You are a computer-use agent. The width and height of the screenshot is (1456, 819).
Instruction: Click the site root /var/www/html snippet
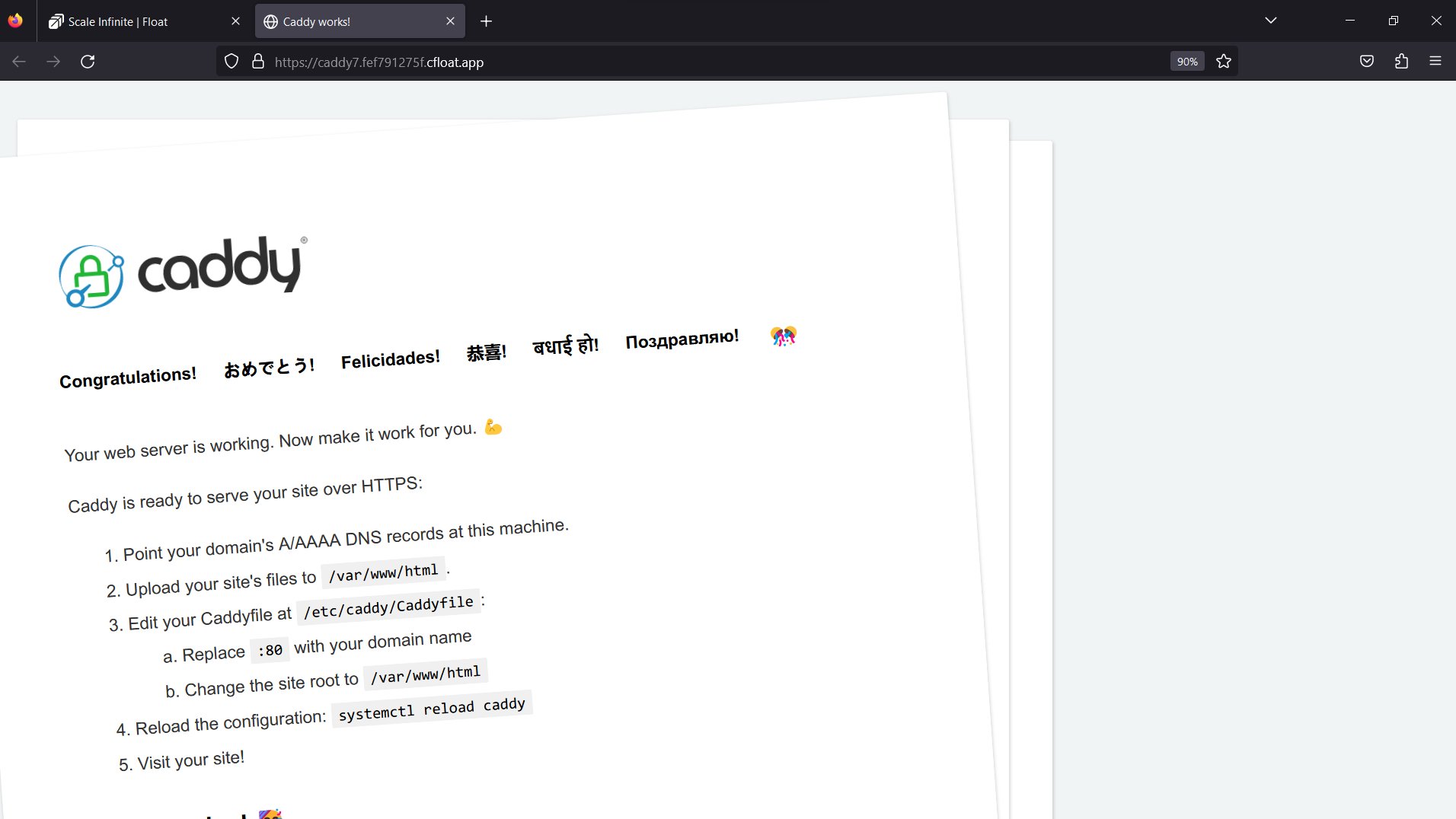pos(426,674)
